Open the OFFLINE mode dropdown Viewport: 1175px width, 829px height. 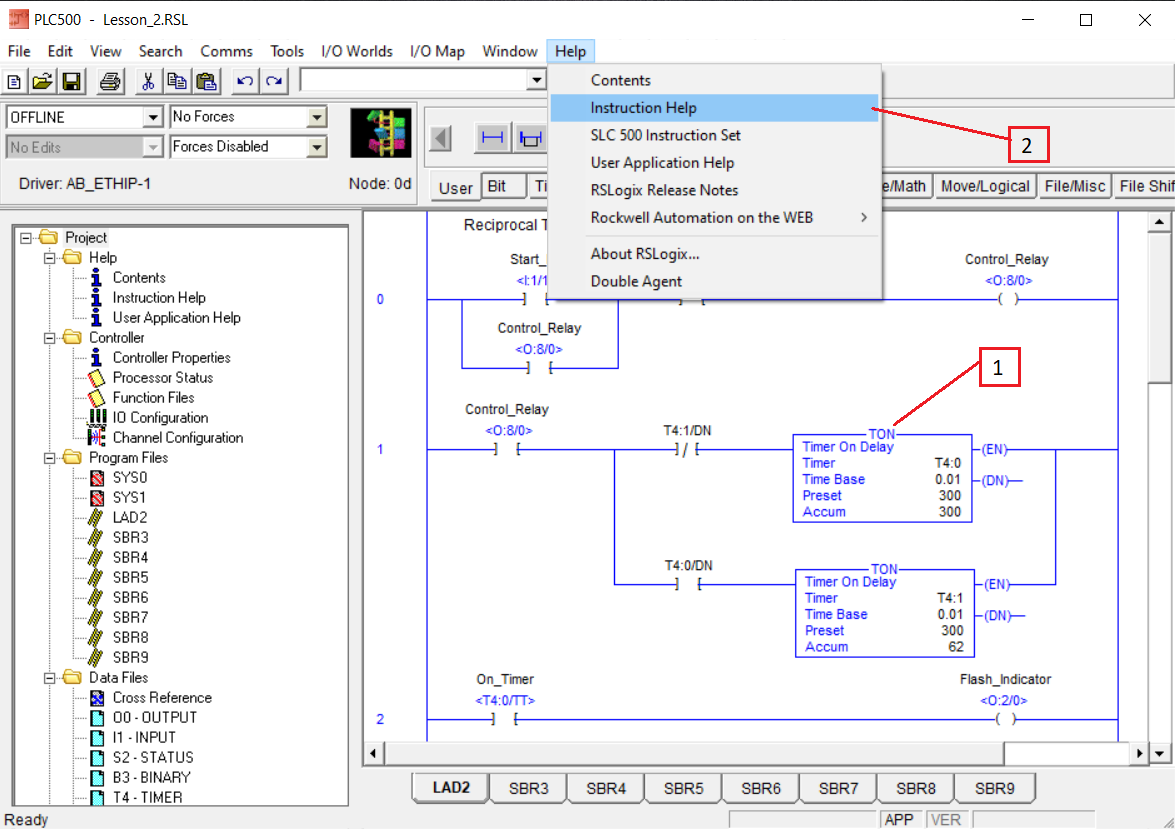pos(152,117)
